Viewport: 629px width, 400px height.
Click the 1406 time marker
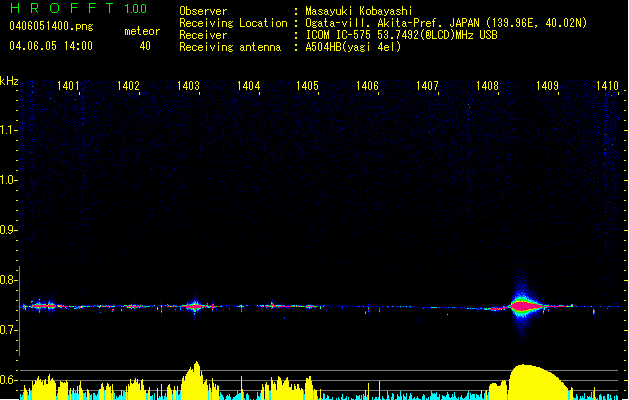[367, 86]
